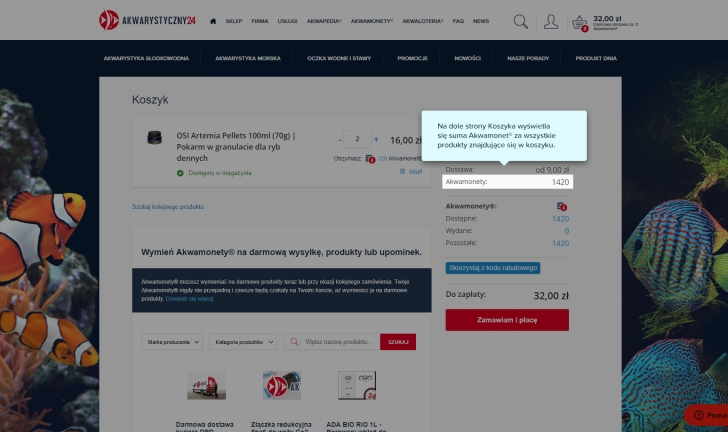Image resolution: width=728 pixels, height=432 pixels.
Task: Open the Akwarystyczny24 logo homepage
Action: (147, 20)
